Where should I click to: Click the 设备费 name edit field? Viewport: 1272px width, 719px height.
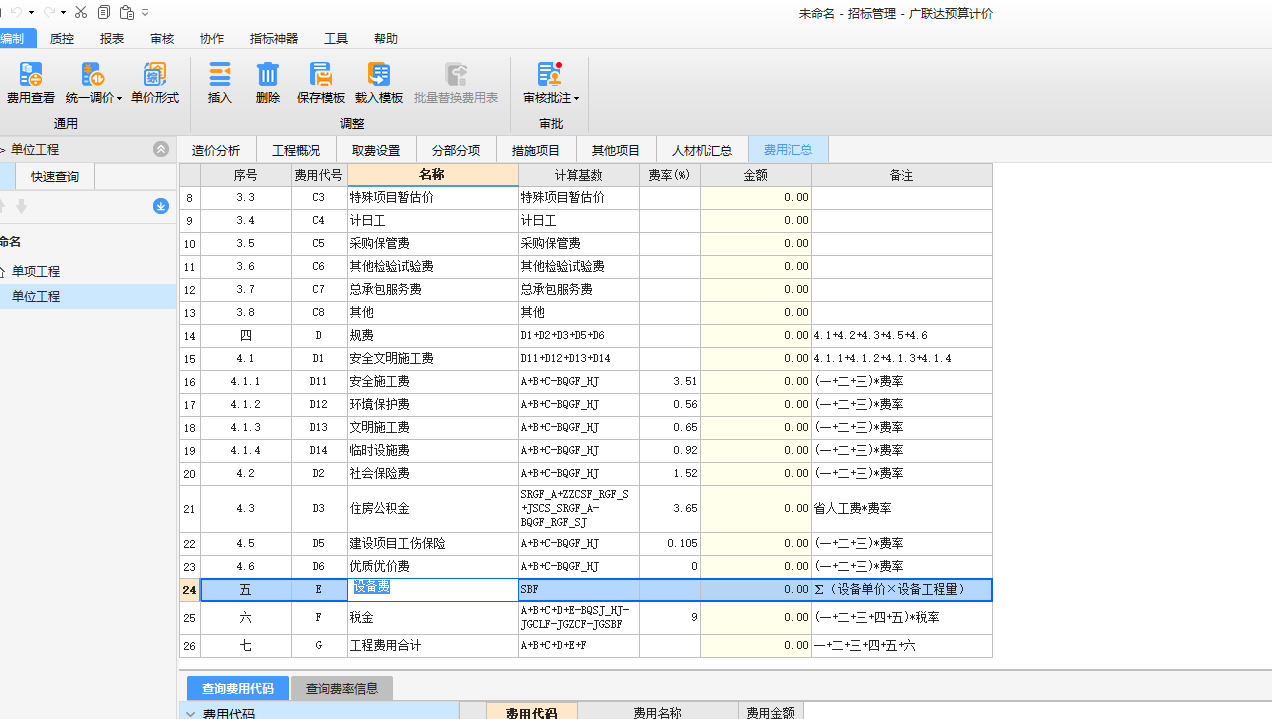(x=432, y=589)
